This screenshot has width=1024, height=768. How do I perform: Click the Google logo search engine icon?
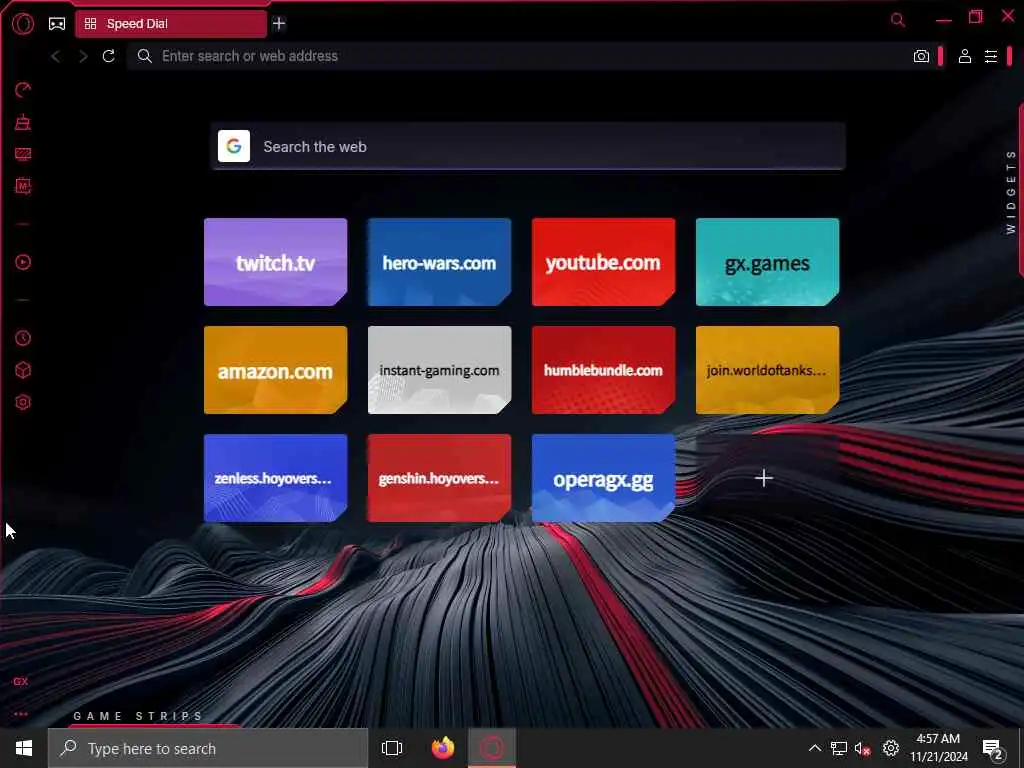(x=234, y=146)
